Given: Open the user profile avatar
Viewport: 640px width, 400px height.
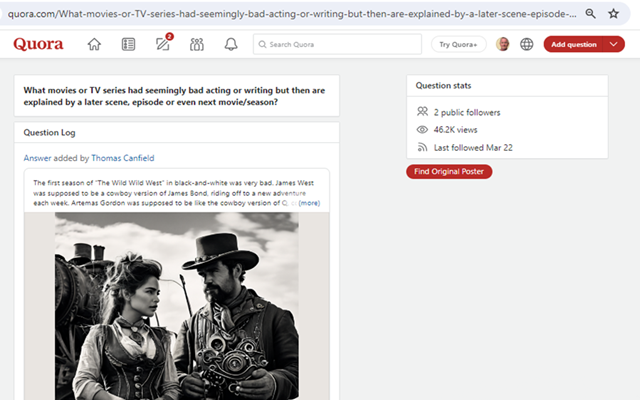Looking at the screenshot, I should [503, 44].
